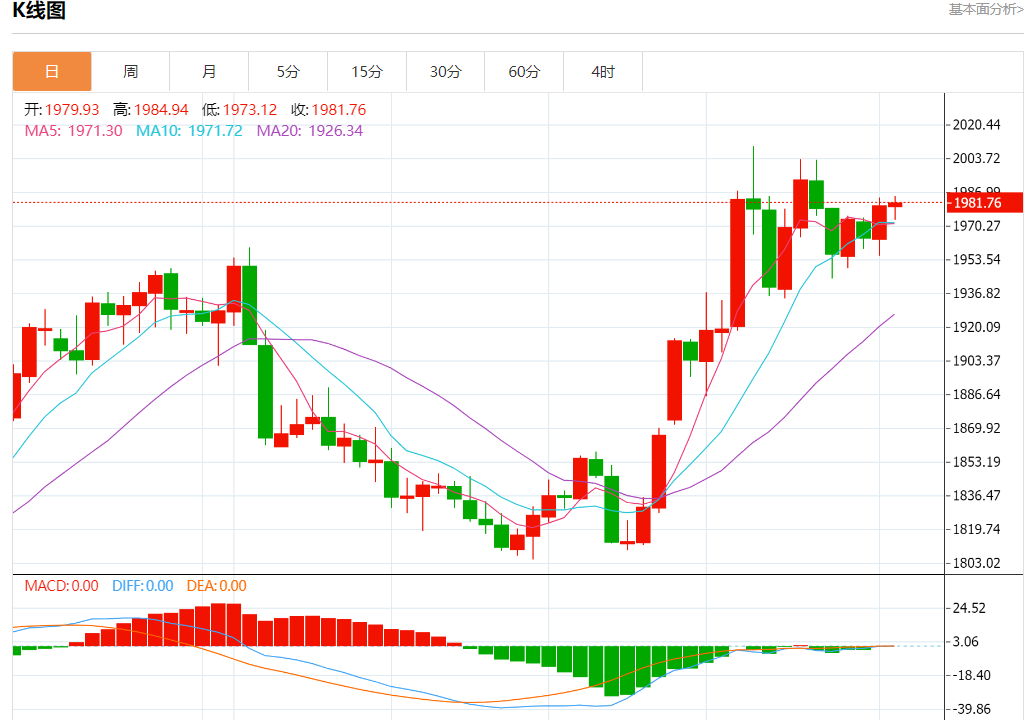Click the 1953.54 price axis label

coord(977,260)
